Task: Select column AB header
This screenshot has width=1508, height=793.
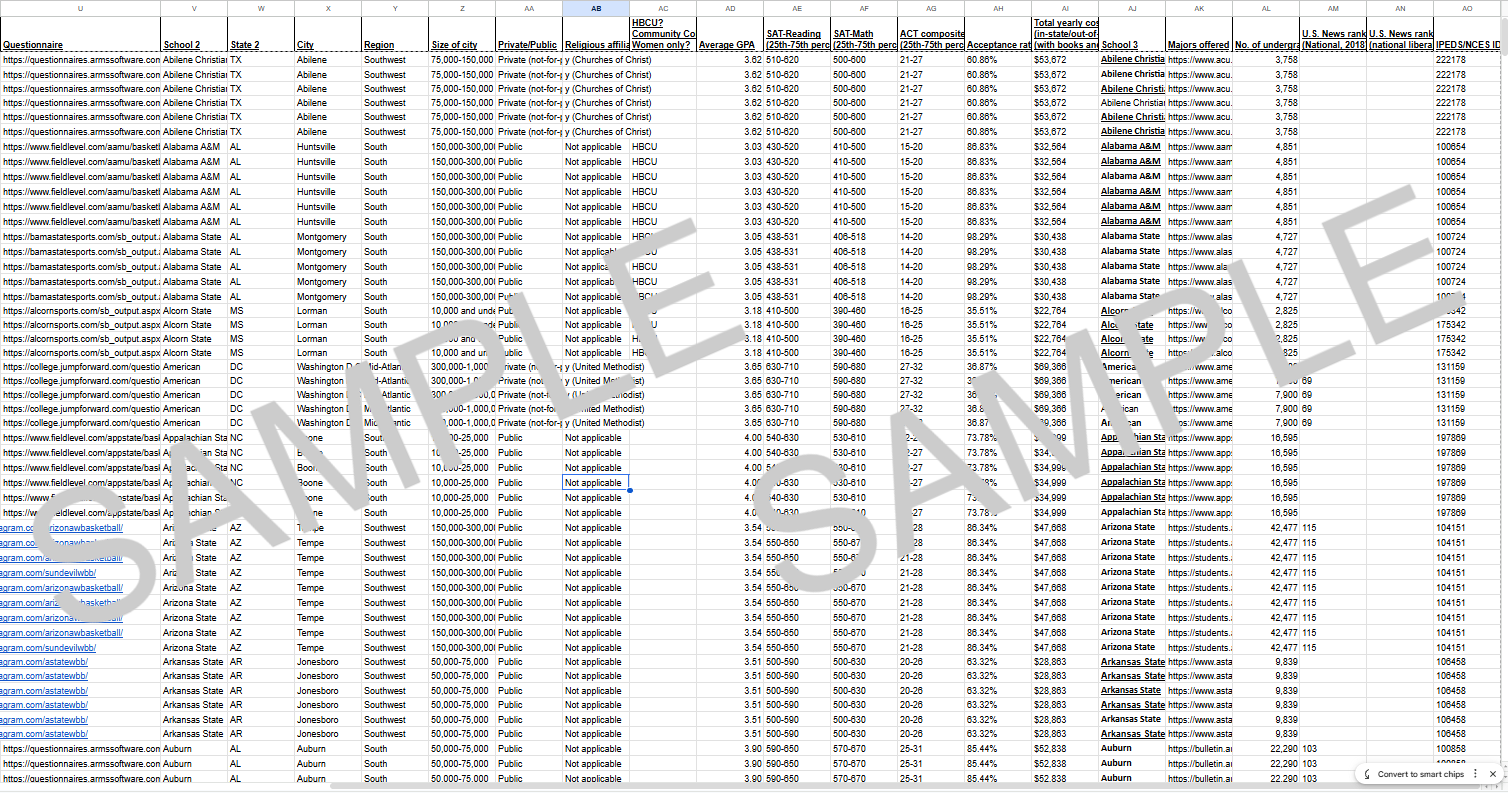Action: [x=596, y=8]
